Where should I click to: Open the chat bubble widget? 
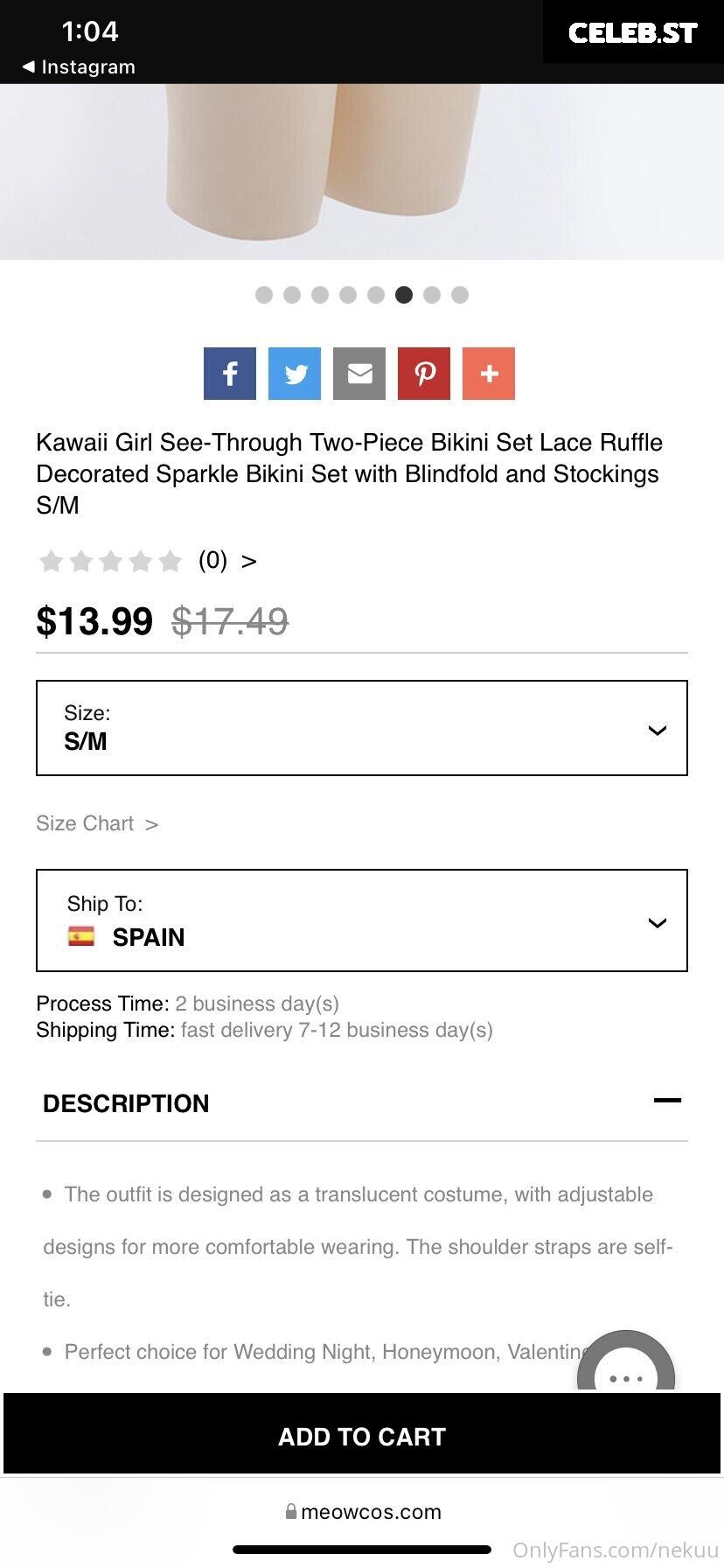point(626,1363)
